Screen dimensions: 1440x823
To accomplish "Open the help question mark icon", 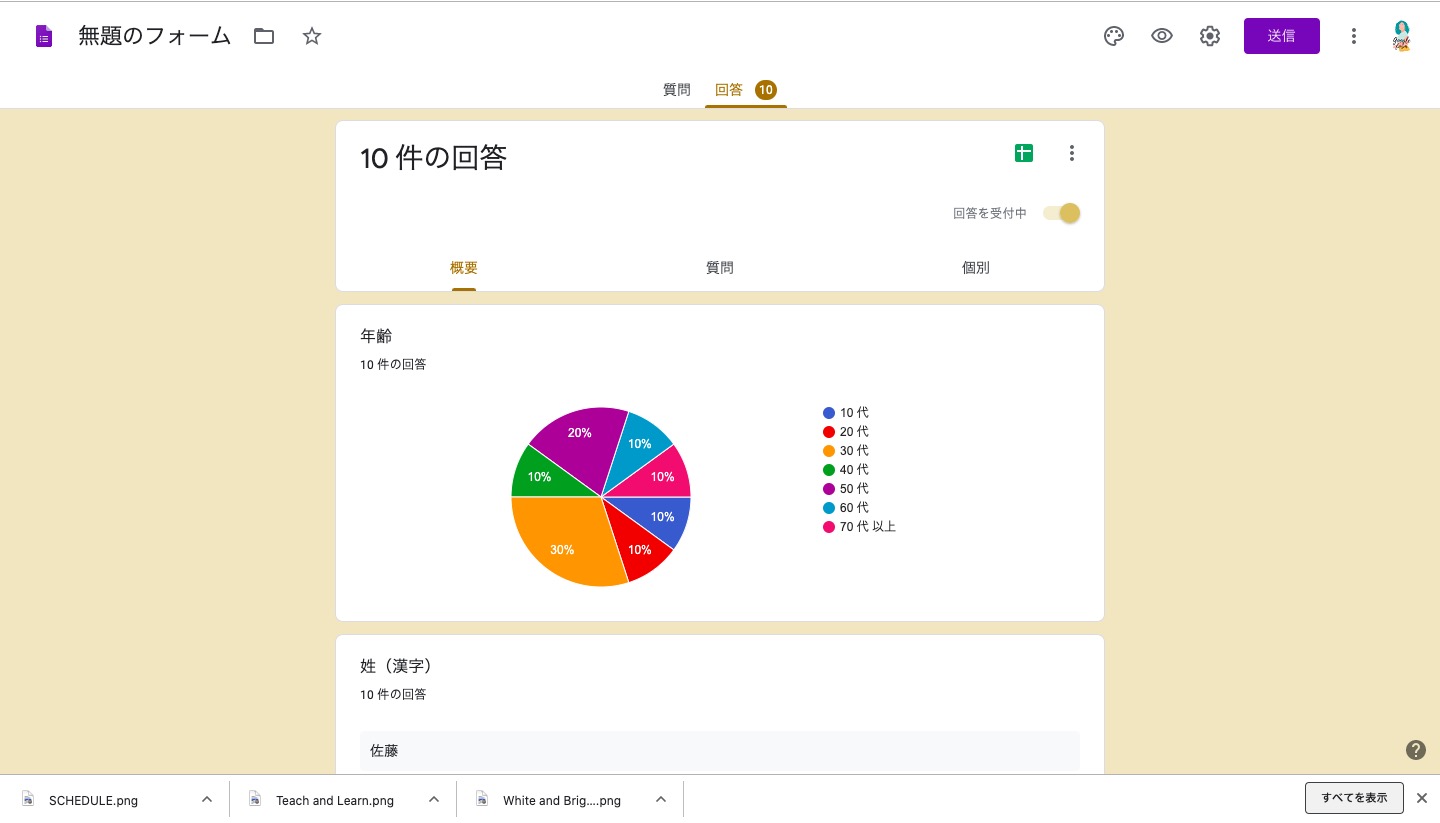I will 1415,750.
